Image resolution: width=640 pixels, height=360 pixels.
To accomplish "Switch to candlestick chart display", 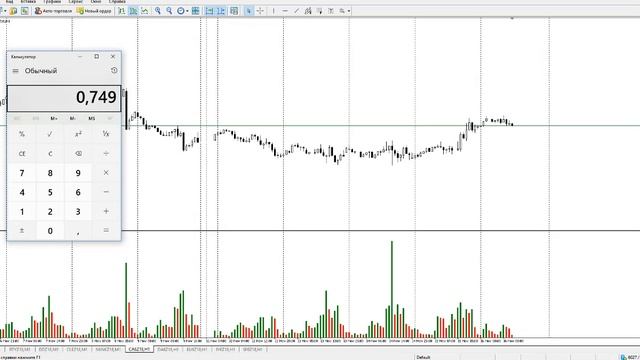I will 133,11.
